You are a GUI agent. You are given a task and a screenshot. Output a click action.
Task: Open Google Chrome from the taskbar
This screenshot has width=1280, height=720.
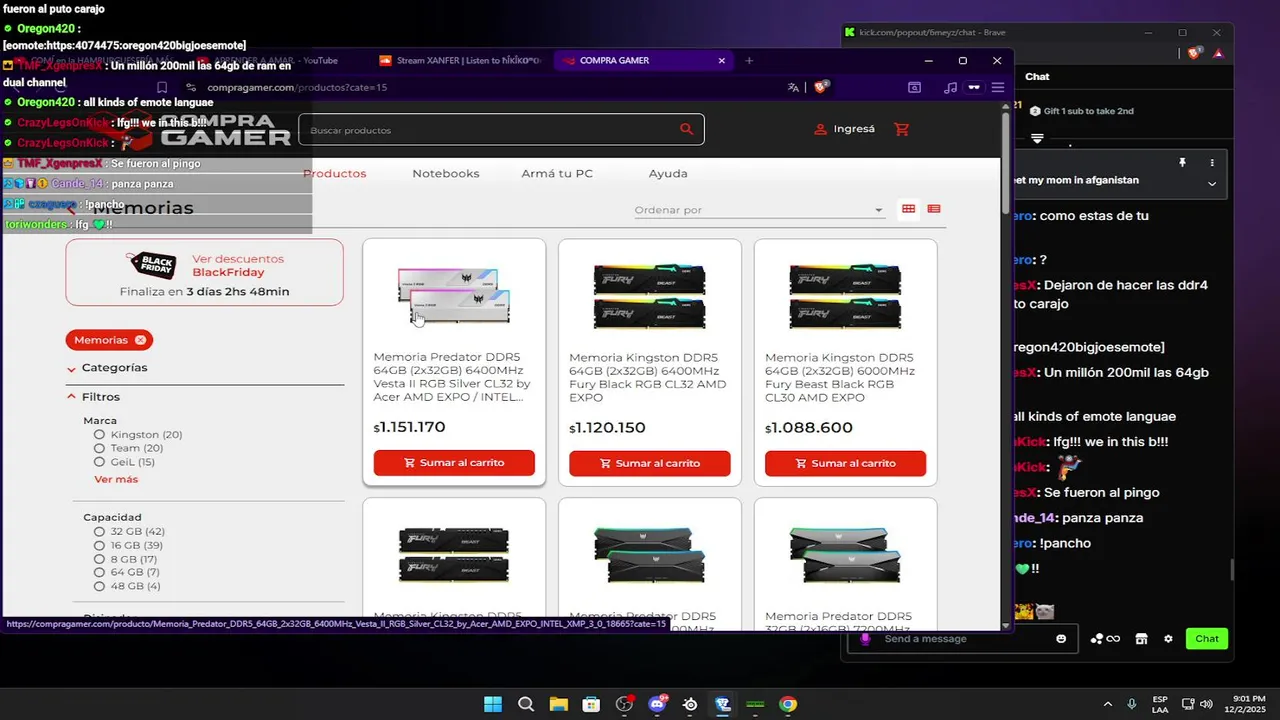pyautogui.click(x=788, y=704)
